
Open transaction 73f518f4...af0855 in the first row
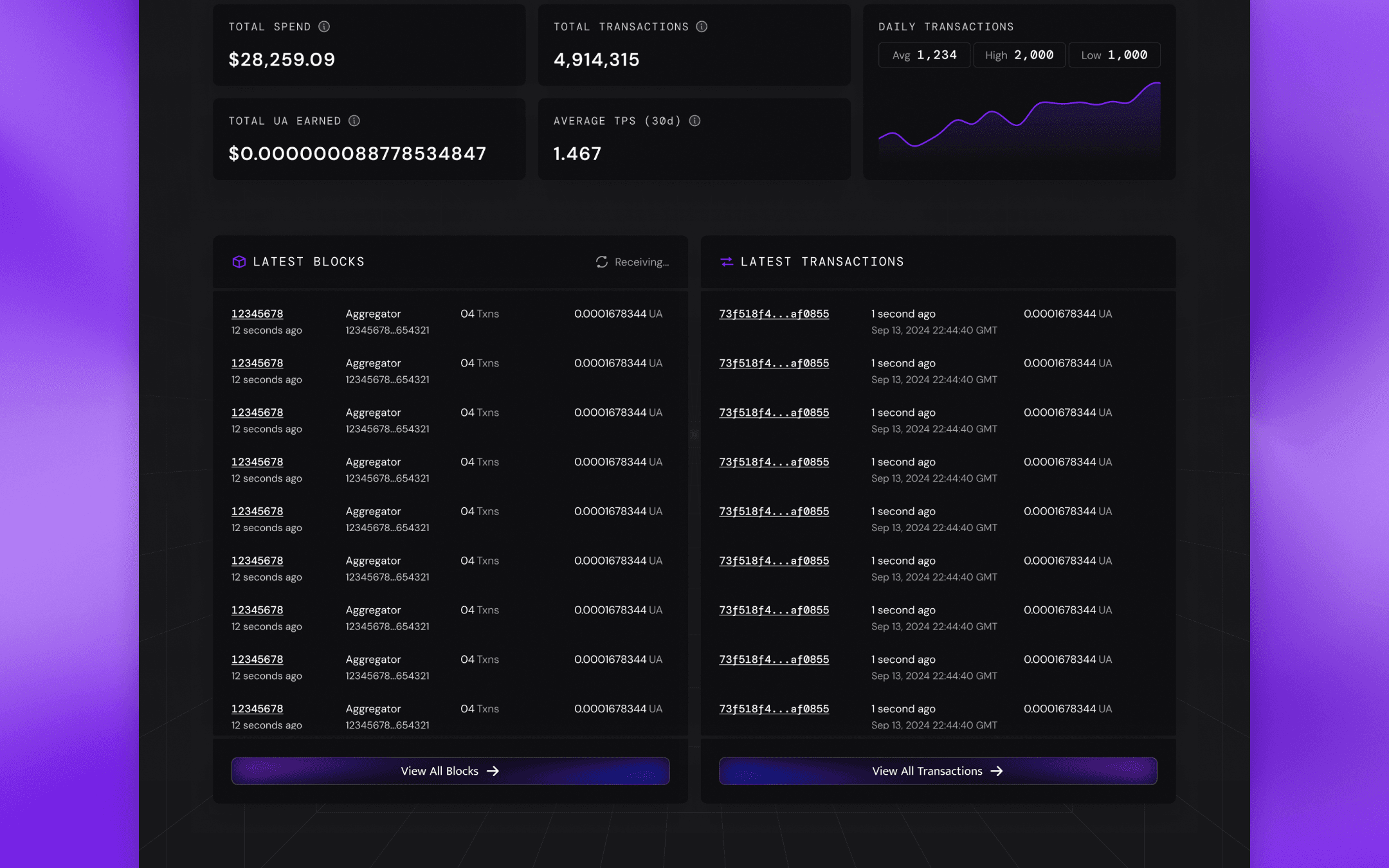pyautogui.click(x=774, y=314)
